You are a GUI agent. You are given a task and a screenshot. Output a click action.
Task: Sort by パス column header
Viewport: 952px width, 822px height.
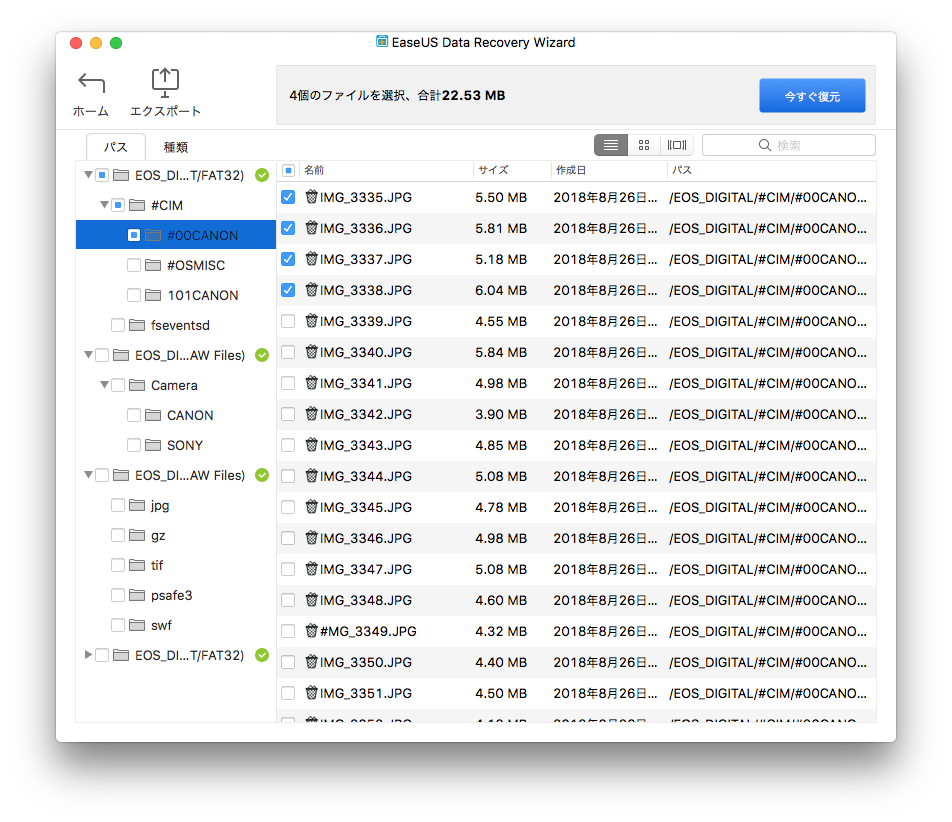click(x=771, y=171)
